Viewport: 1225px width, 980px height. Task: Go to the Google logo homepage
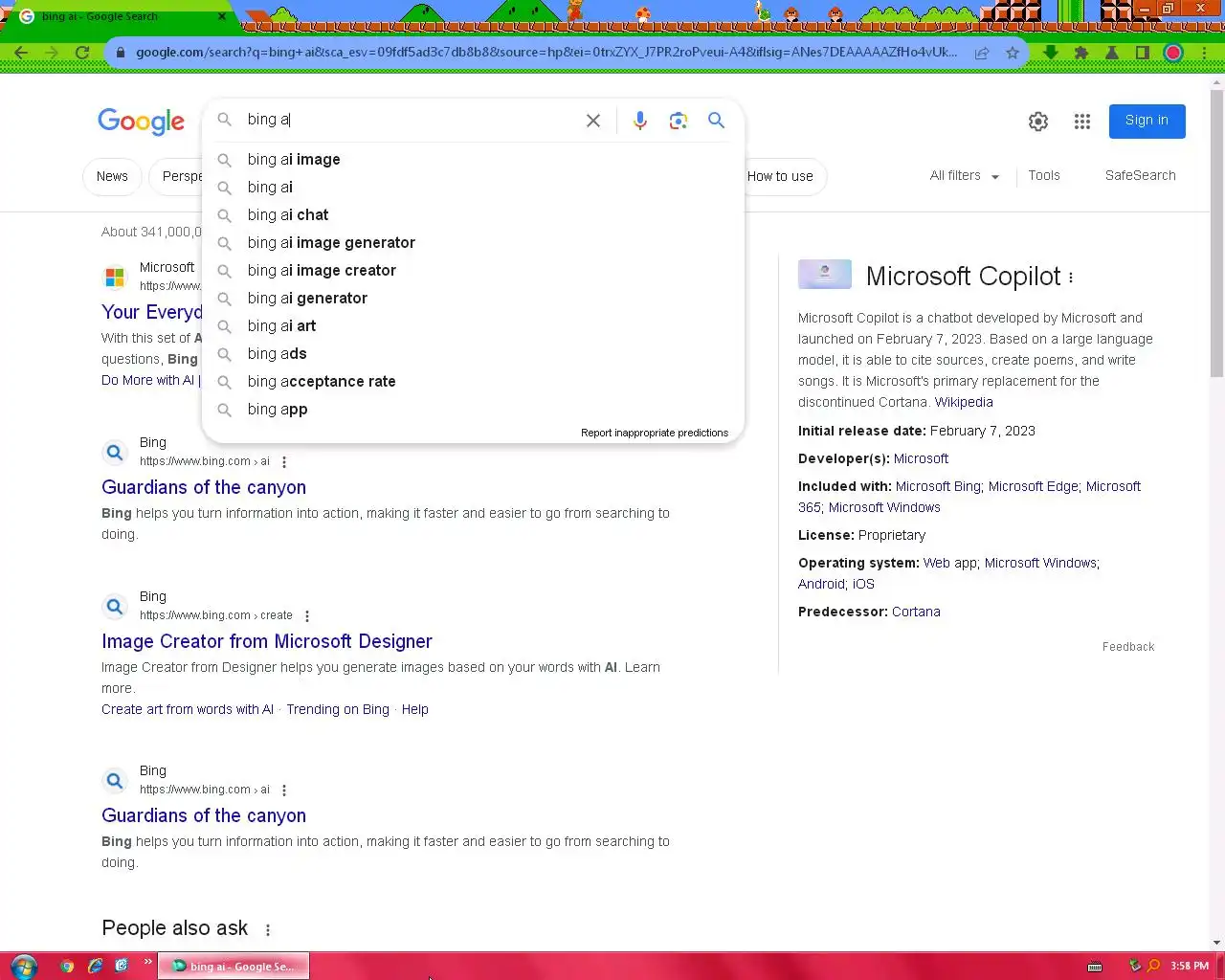(141, 122)
